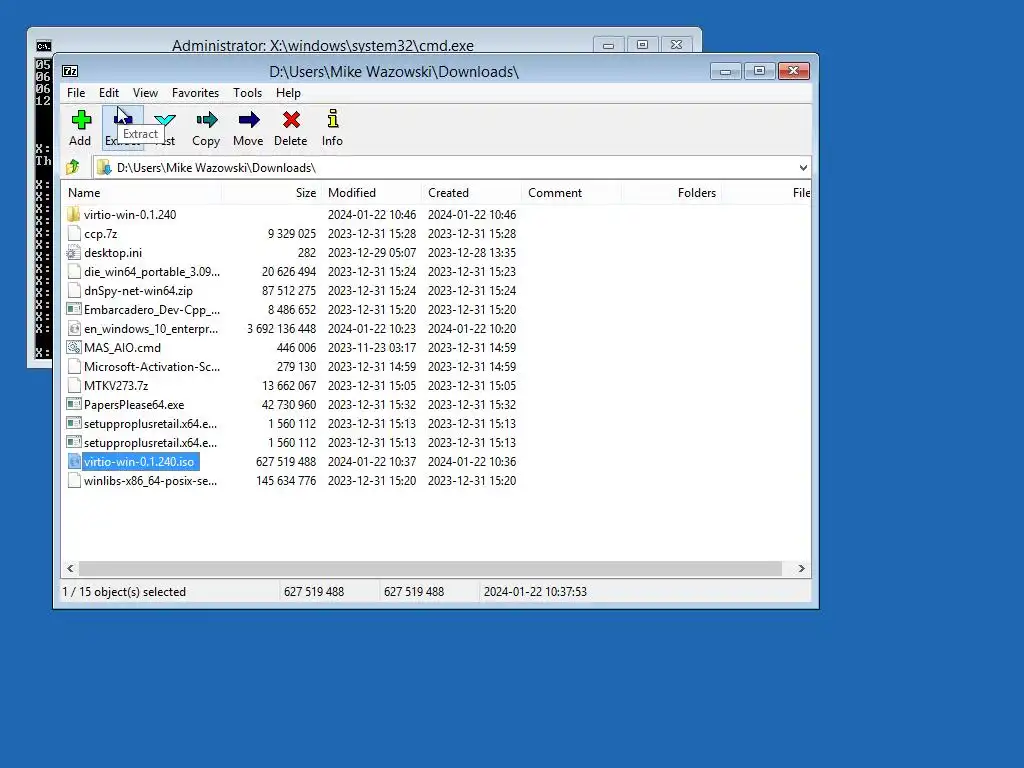Open the Tools menu
Screen dimensions: 1024x768
(x=248, y=93)
